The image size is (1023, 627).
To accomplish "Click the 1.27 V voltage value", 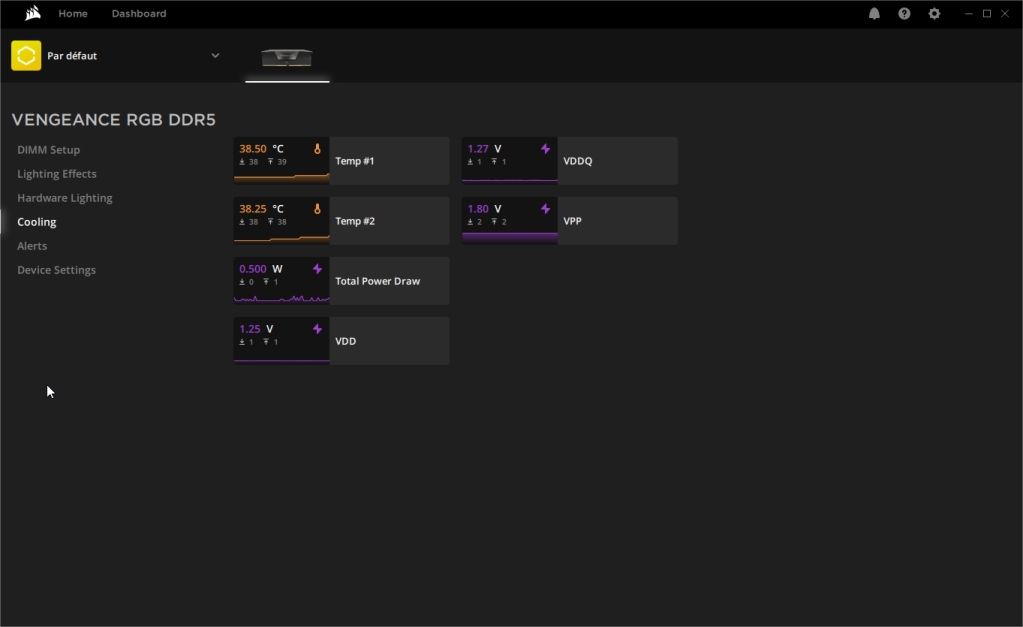I will coord(485,149).
